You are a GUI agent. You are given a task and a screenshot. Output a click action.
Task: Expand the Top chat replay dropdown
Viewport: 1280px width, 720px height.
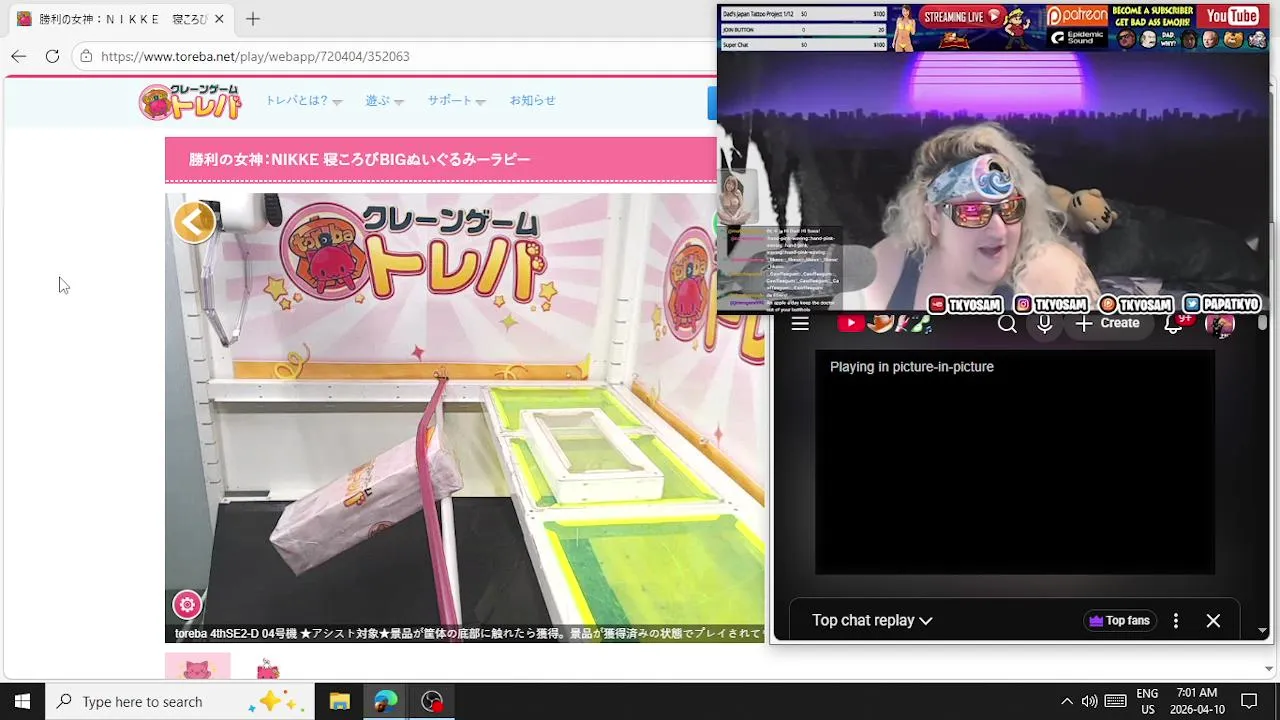pyautogui.click(x=872, y=621)
